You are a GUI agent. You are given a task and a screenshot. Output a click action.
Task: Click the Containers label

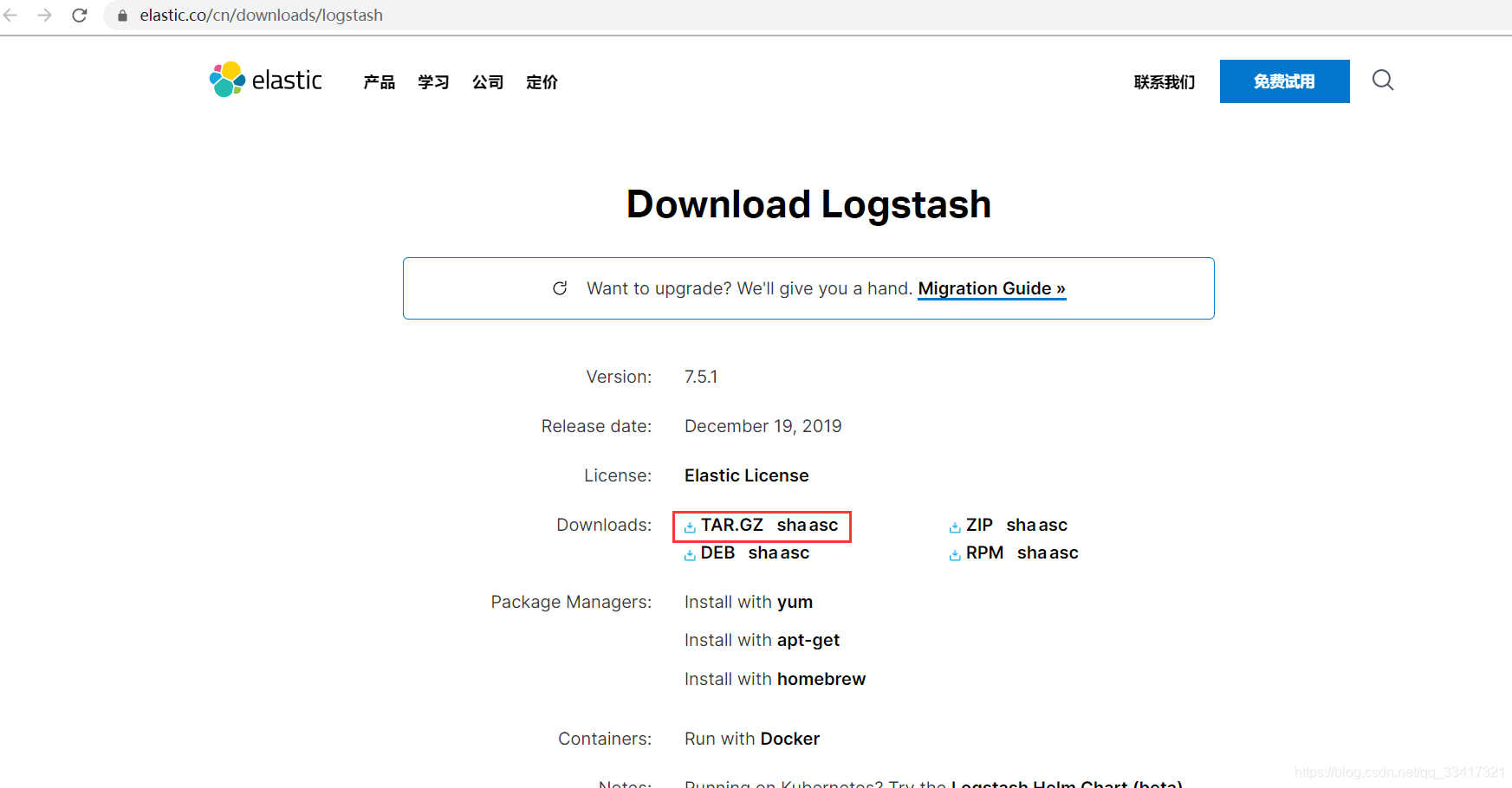tap(605, 739)
